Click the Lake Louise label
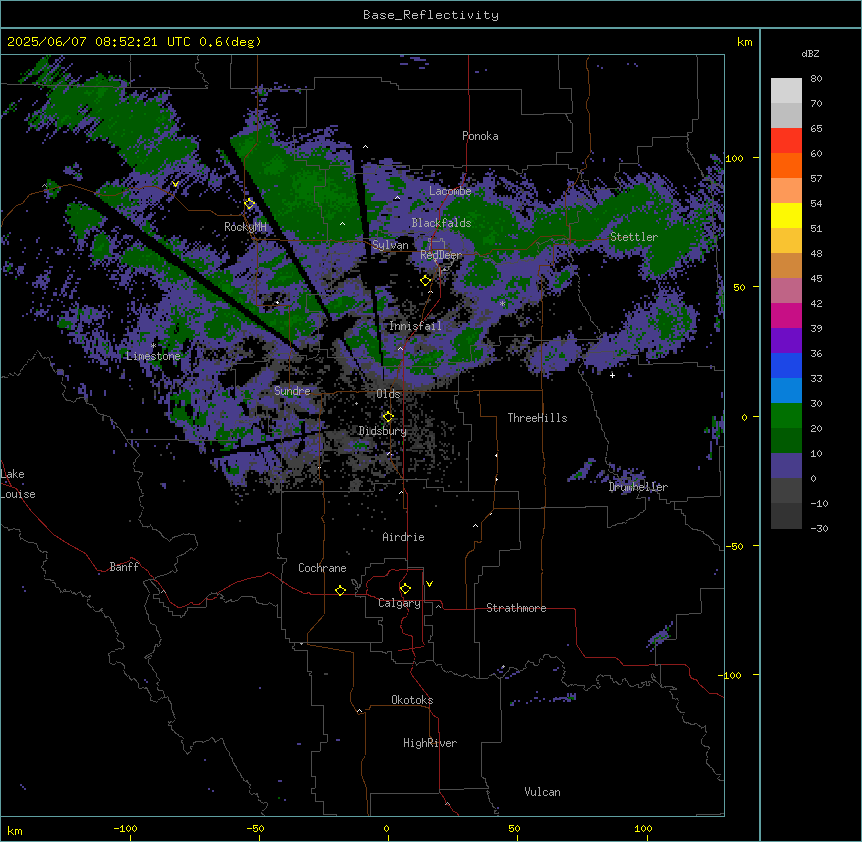The width and height of the screenshot is (862, 842). click(x=17, y=484)
